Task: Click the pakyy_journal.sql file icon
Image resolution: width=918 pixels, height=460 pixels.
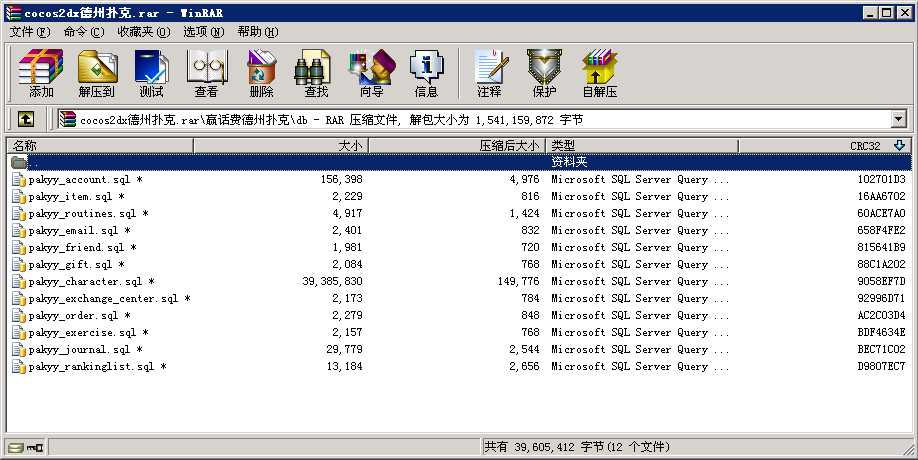Action: [x=19, y=349]
